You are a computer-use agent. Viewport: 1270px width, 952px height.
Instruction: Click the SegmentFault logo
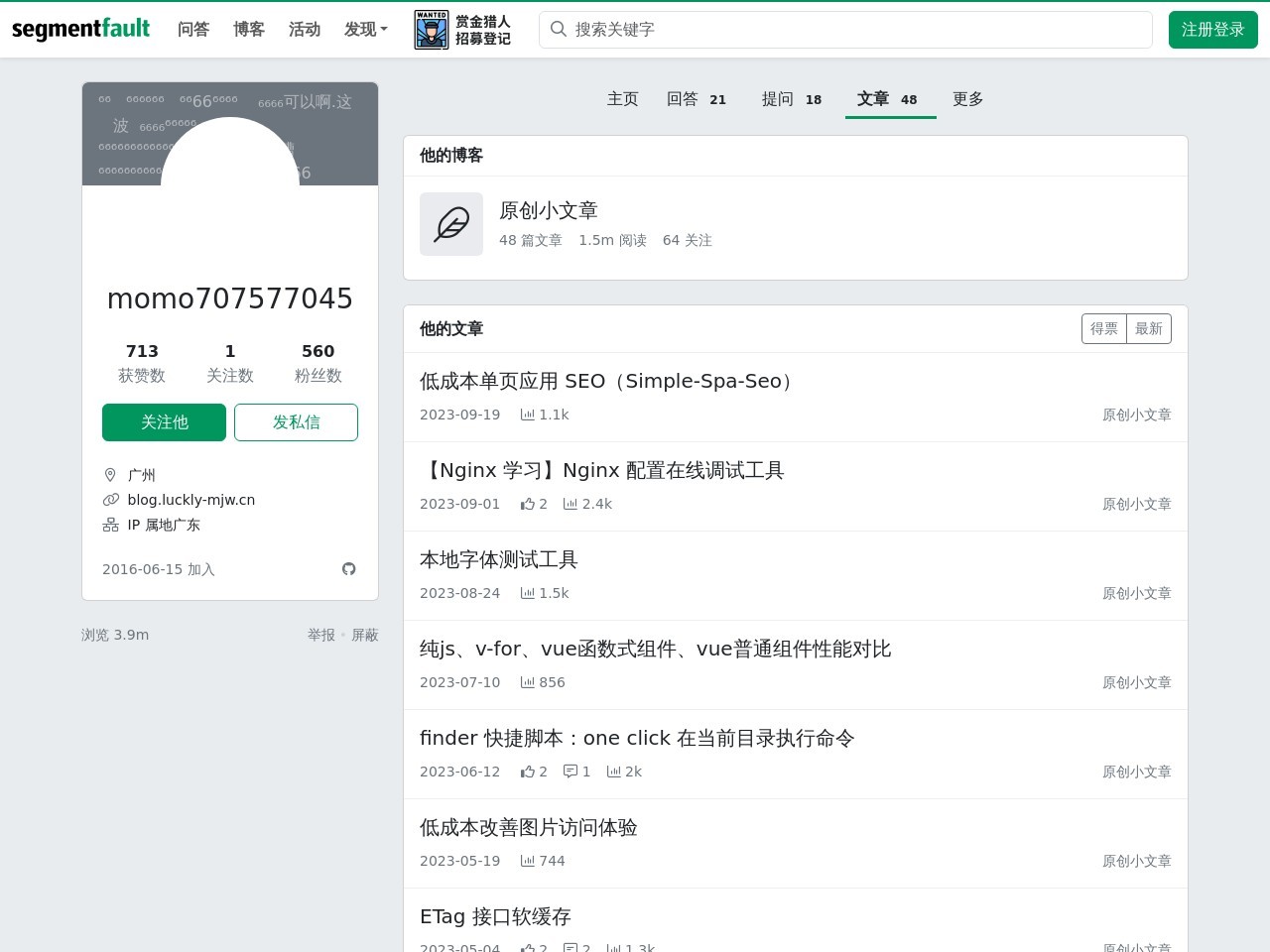(80, 29)
